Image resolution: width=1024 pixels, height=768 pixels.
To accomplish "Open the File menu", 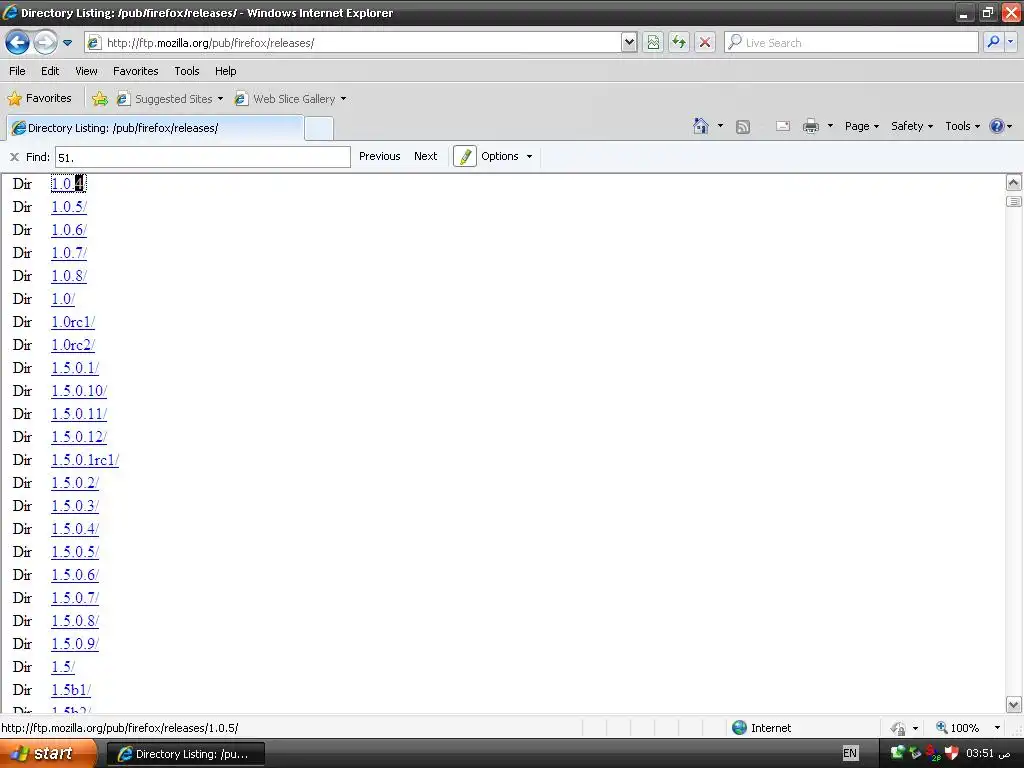I will tap(18, 71).
